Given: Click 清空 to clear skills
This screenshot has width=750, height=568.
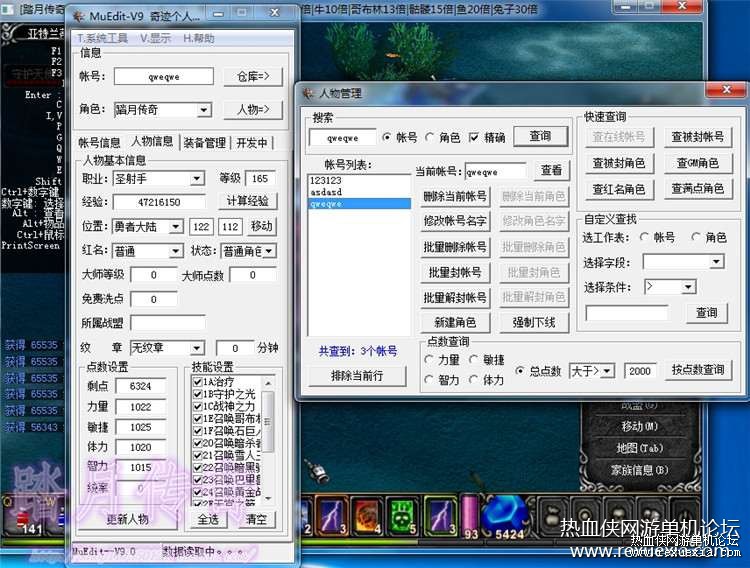Looking at the screenshot, I should pos(256,520).
